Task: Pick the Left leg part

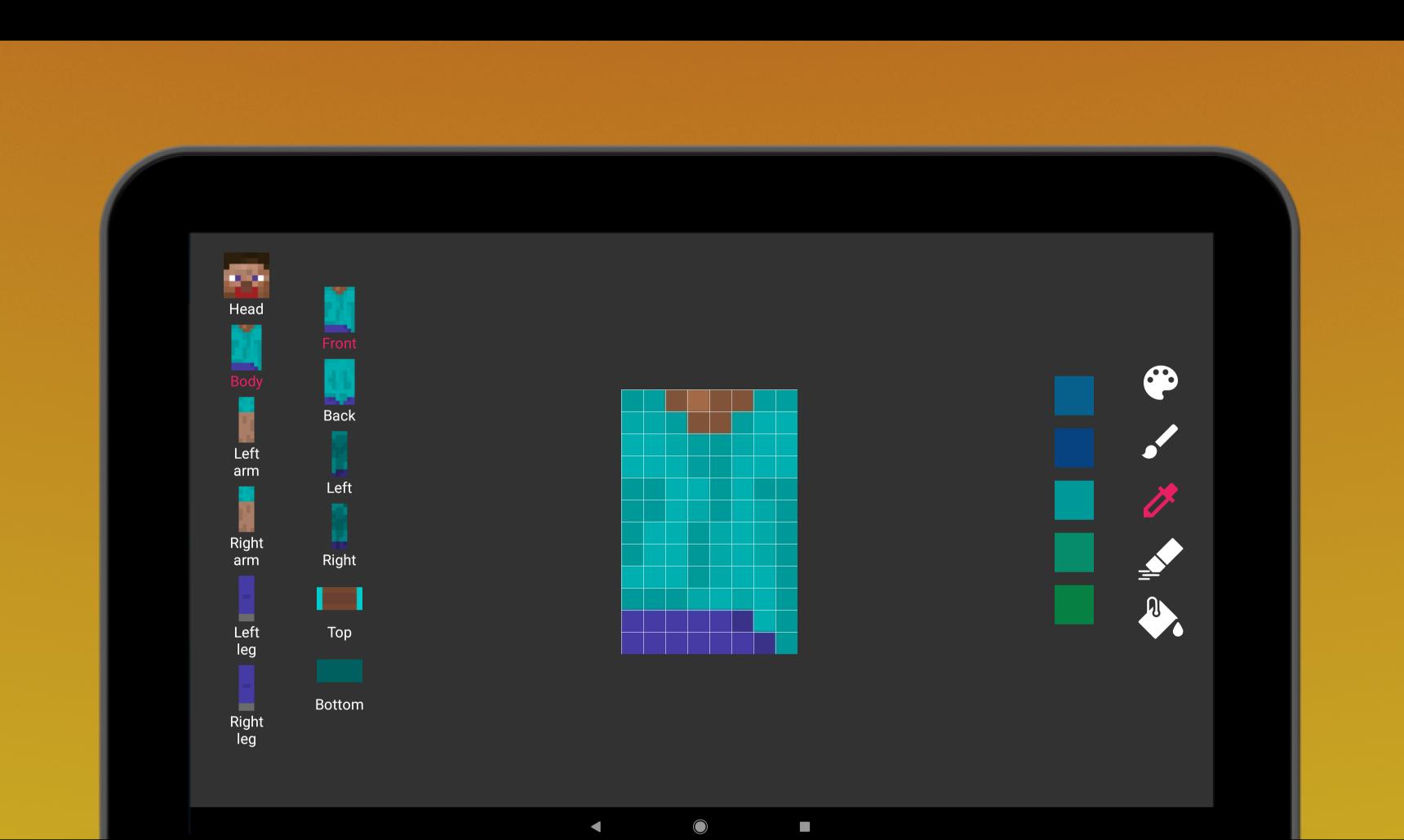Action: click(x=246, y=598)
